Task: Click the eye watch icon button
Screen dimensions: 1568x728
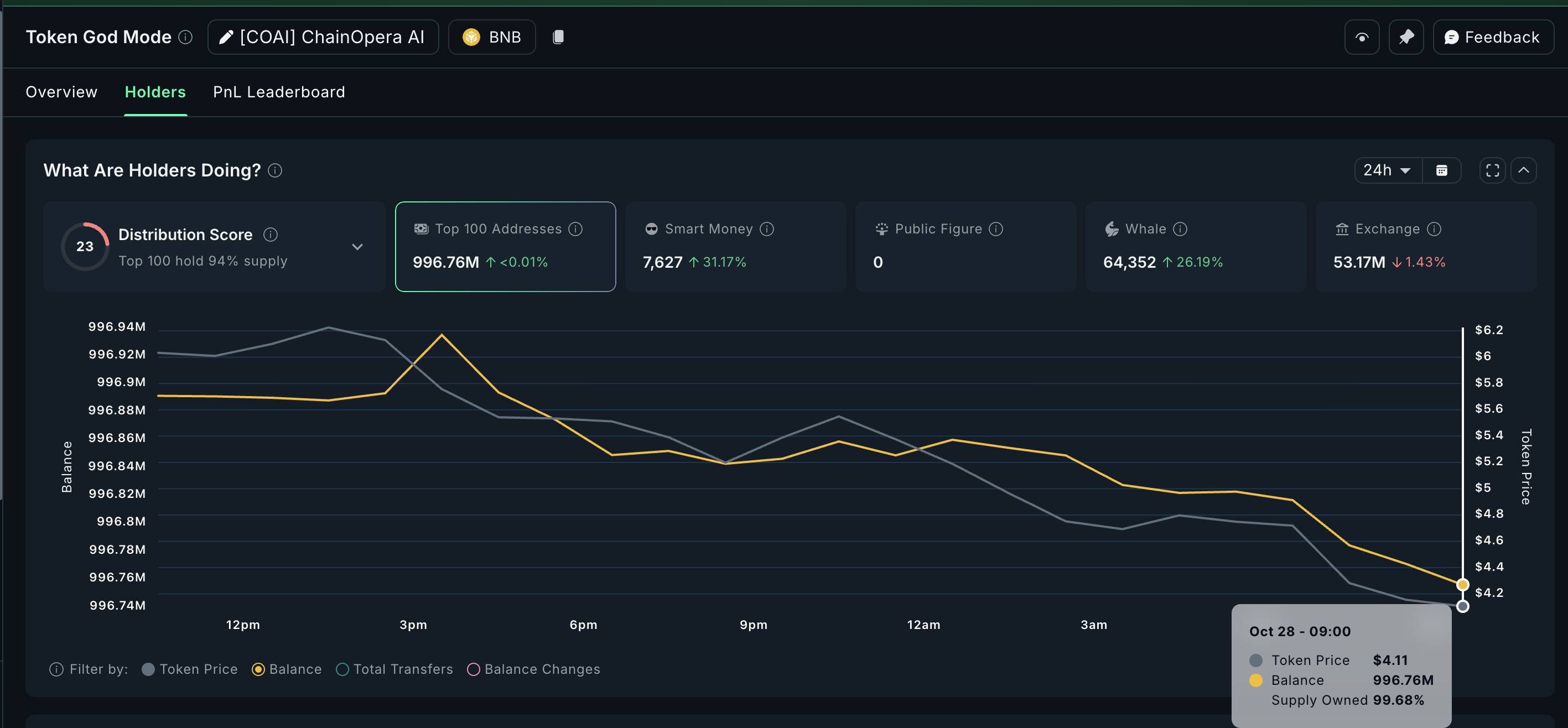Action: 1362,37
